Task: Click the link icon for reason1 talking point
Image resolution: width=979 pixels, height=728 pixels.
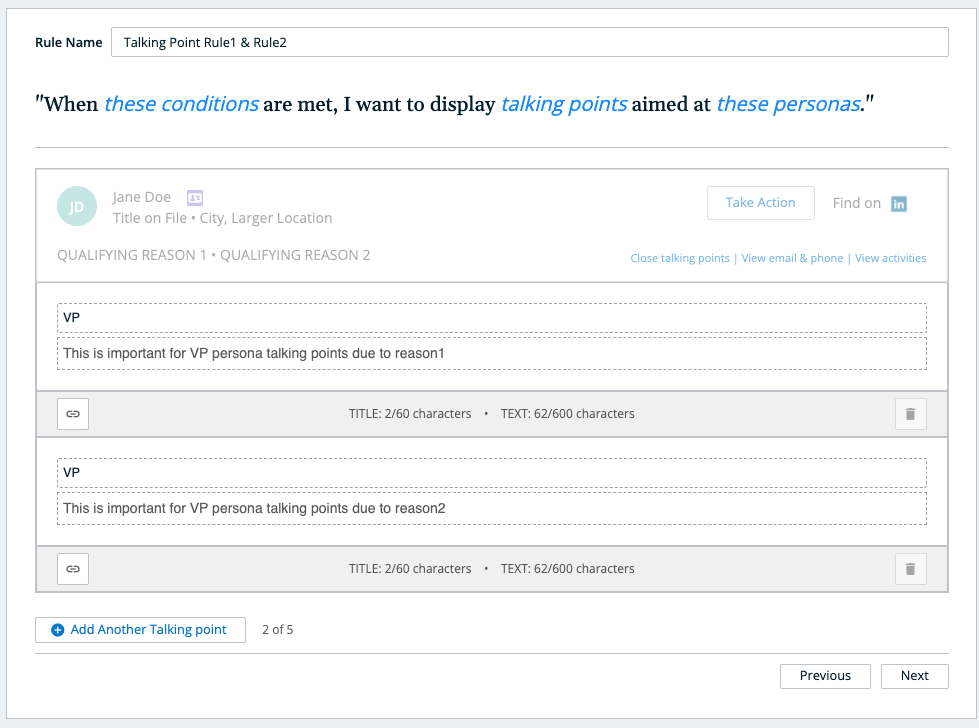Action: 73,414
